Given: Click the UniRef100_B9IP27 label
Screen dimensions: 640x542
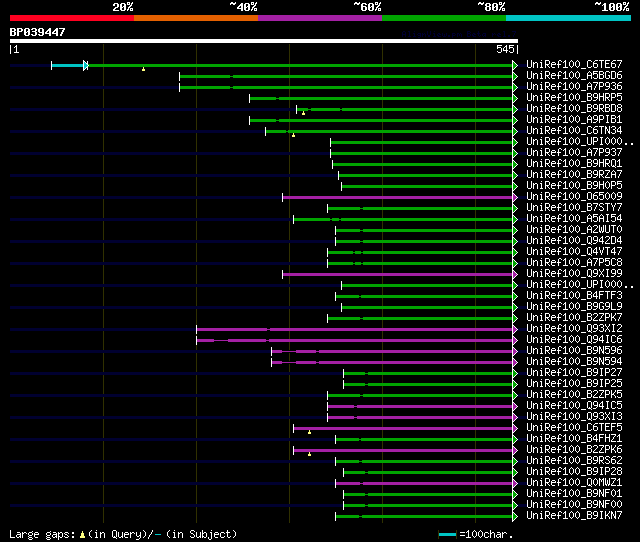Looking at the screenshot, I should pos(574,373).
